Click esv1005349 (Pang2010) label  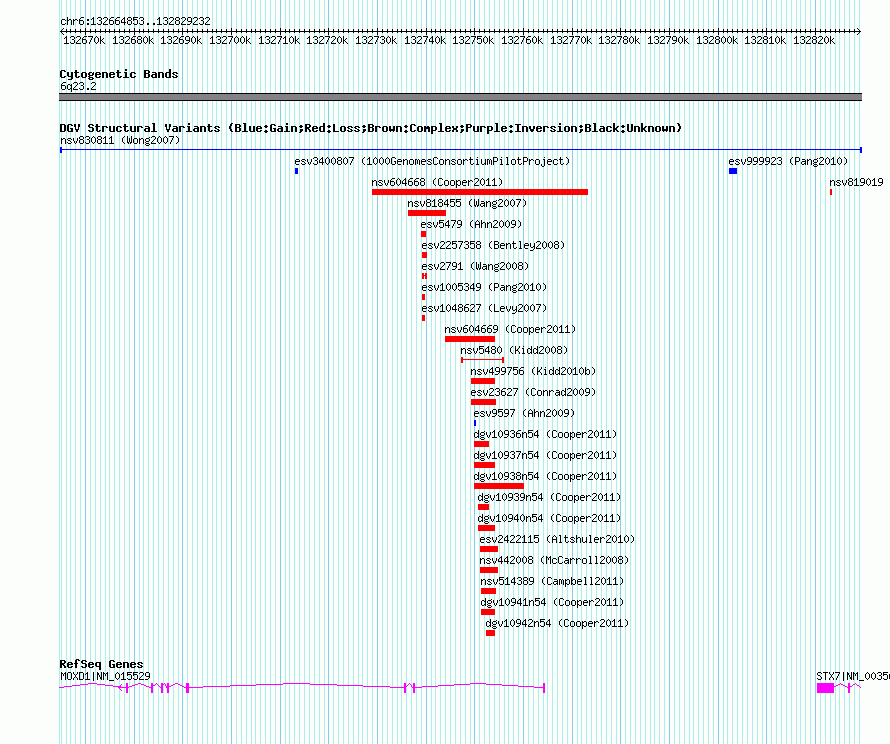[x=484, y=287]
